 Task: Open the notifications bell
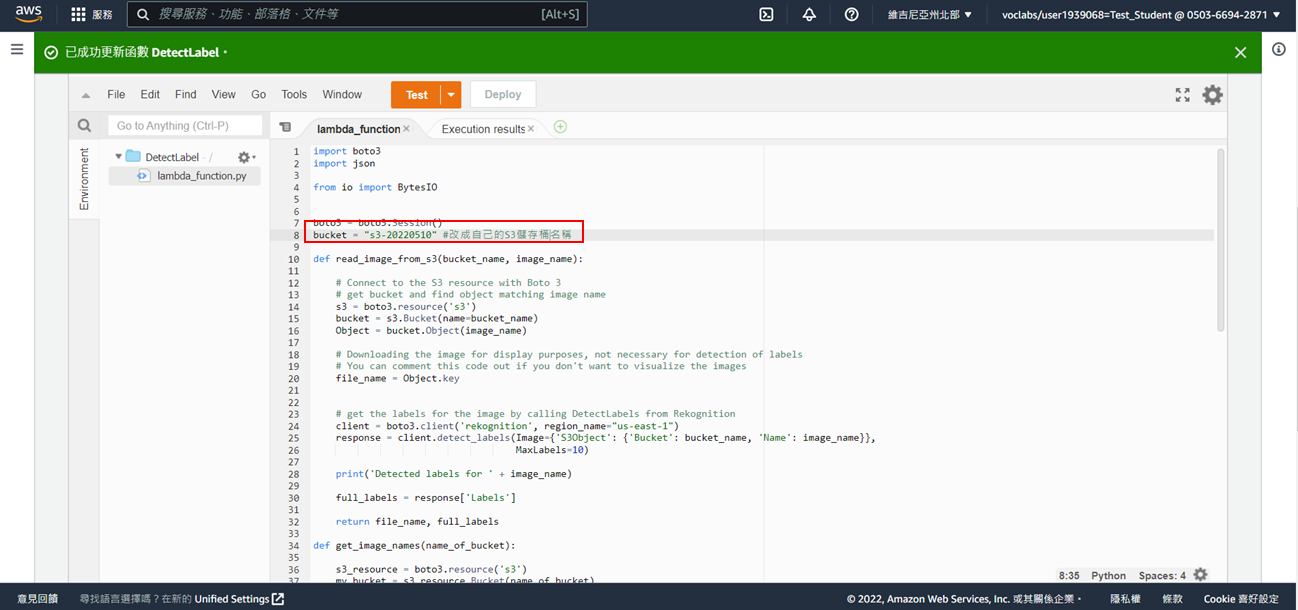[x=809, y=14]
